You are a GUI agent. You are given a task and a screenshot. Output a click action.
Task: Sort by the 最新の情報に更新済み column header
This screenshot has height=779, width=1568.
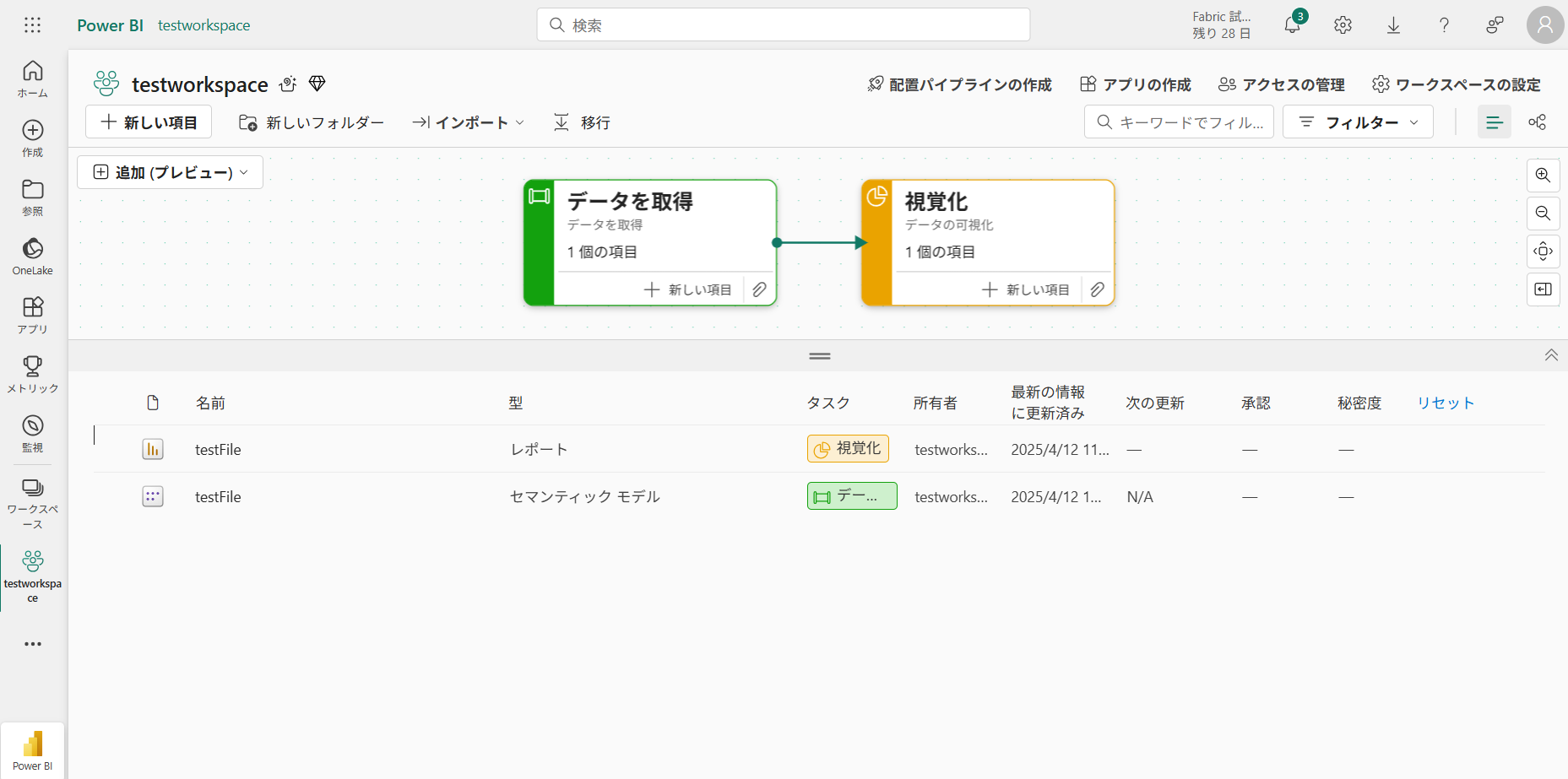[1049, 403]
